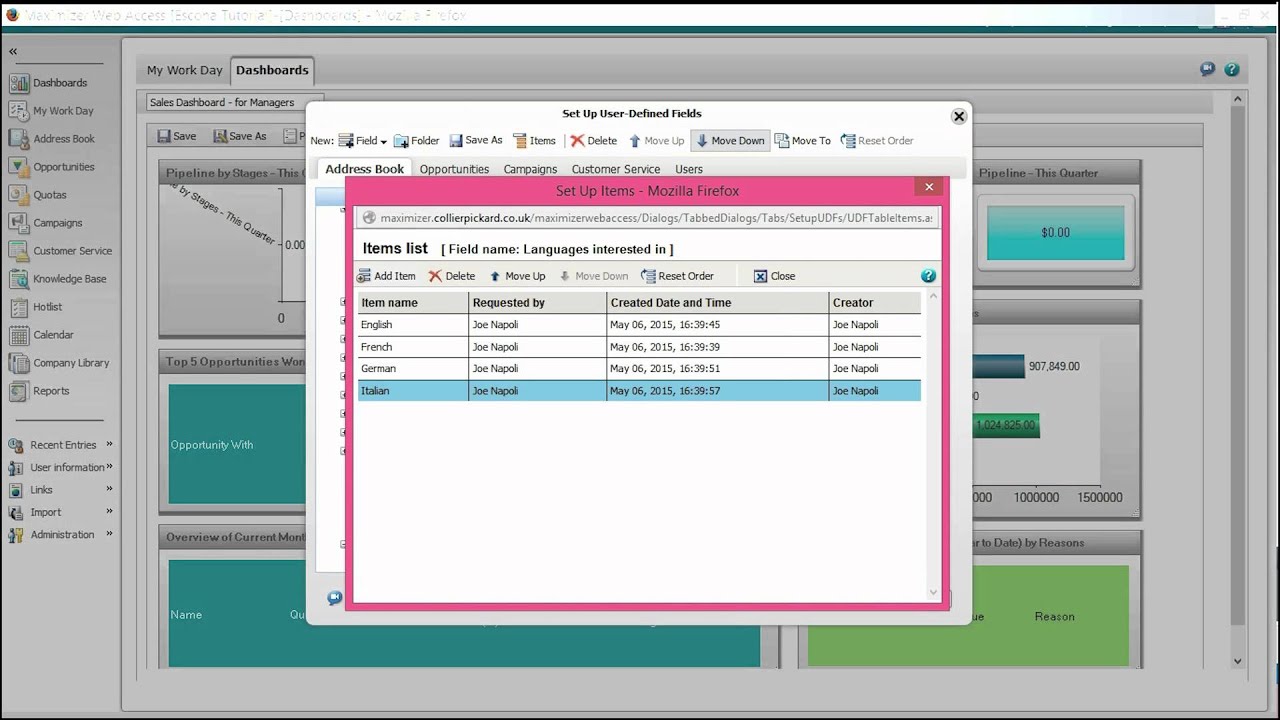Sort by Requested by column header
1280x720 pixels.
coord(538,303)
